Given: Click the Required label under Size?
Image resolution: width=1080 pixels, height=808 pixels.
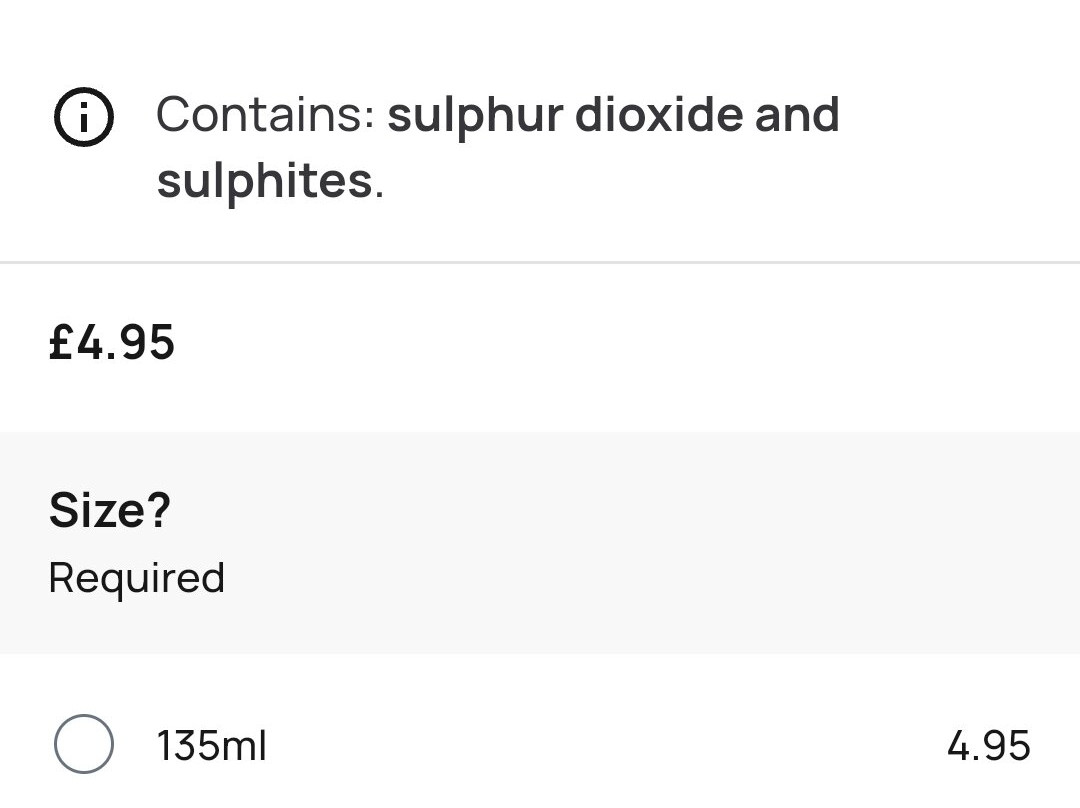Looking at the screenshot, I should 136,578.
